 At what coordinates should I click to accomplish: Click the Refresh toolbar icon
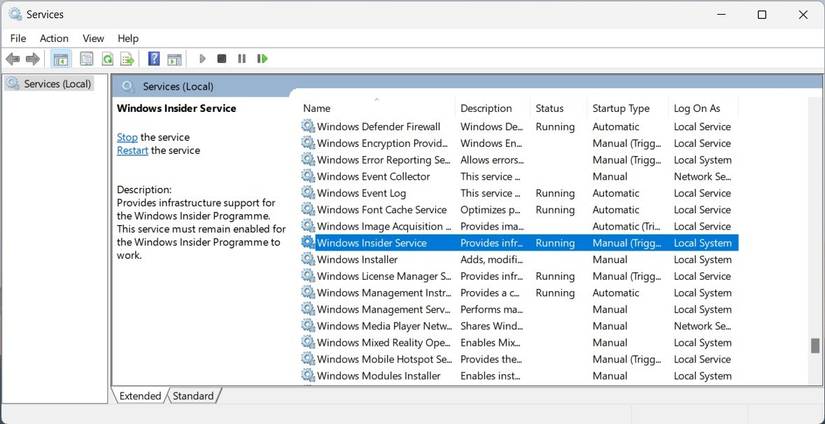[107, 59]
